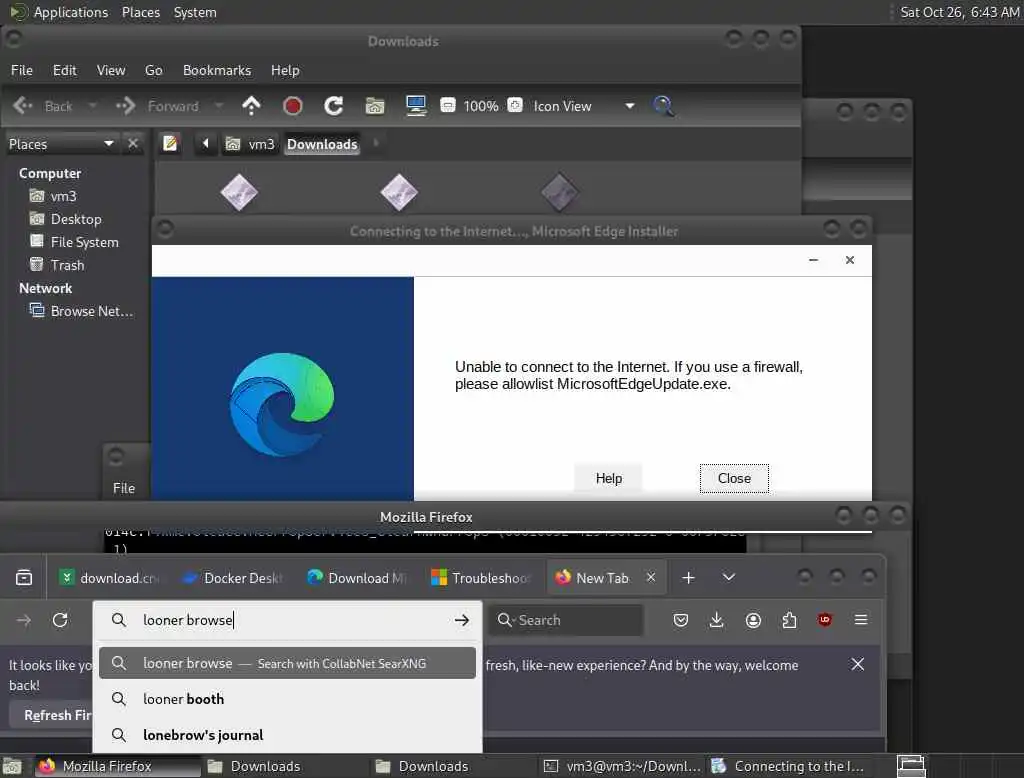This screenshot has height=778, width=1024.
Task: Minimize the Edge installer inner dialog
Action: pos(813,260)
